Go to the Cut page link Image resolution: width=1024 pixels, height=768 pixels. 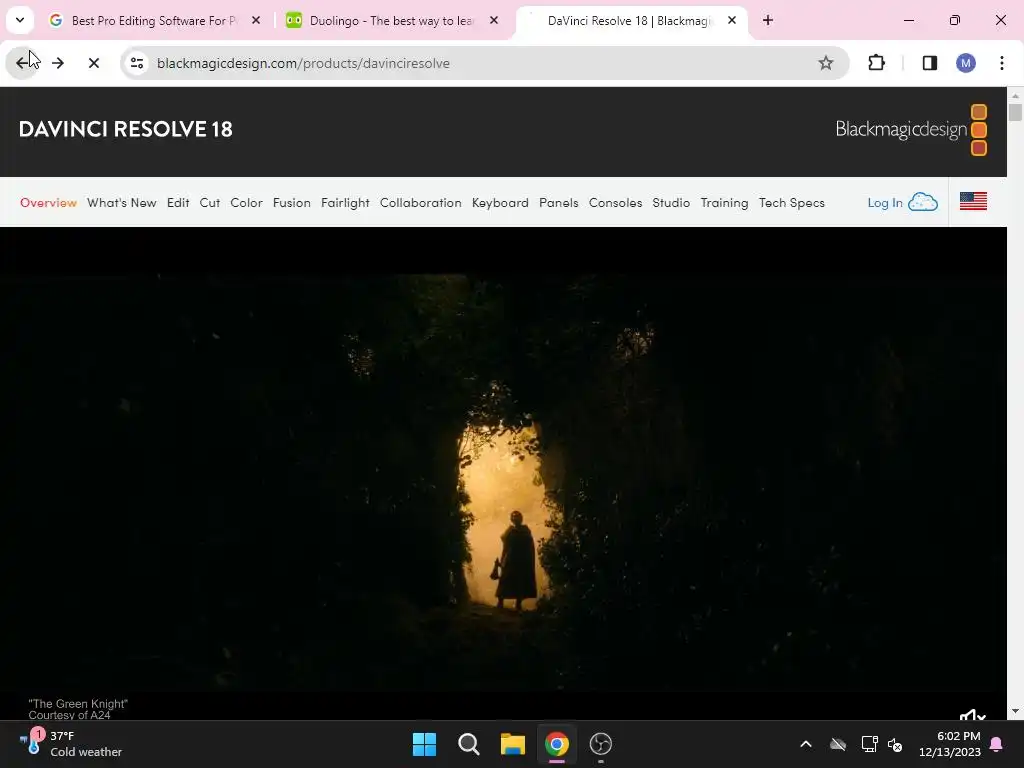coord(210,203)
